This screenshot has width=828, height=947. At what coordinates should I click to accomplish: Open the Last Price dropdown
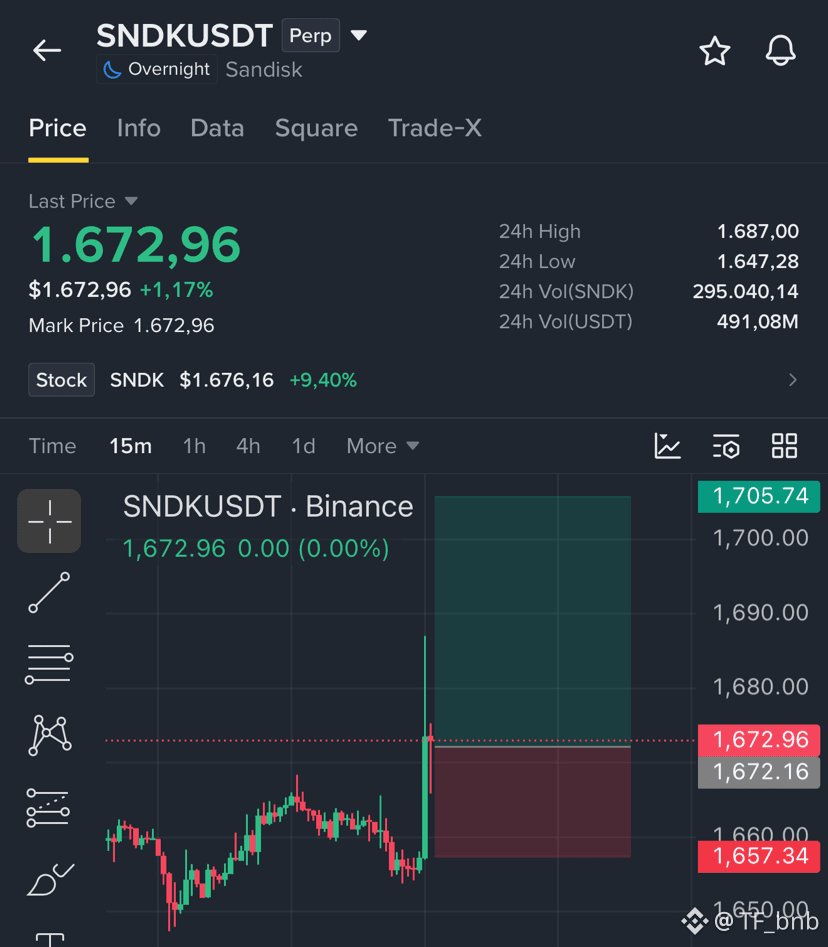click(x=83, y=201)
